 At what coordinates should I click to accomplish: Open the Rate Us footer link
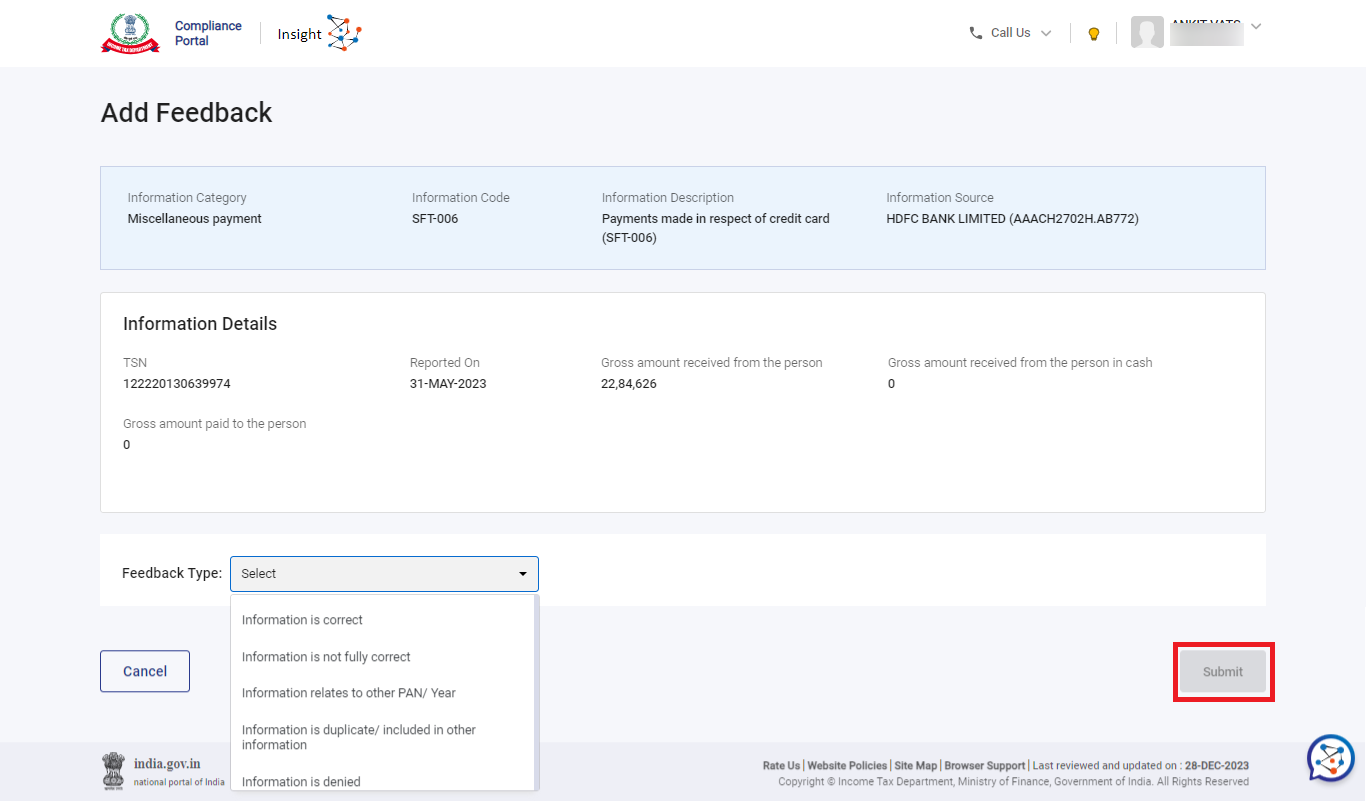pyautogui.click(x=781, y=766)
